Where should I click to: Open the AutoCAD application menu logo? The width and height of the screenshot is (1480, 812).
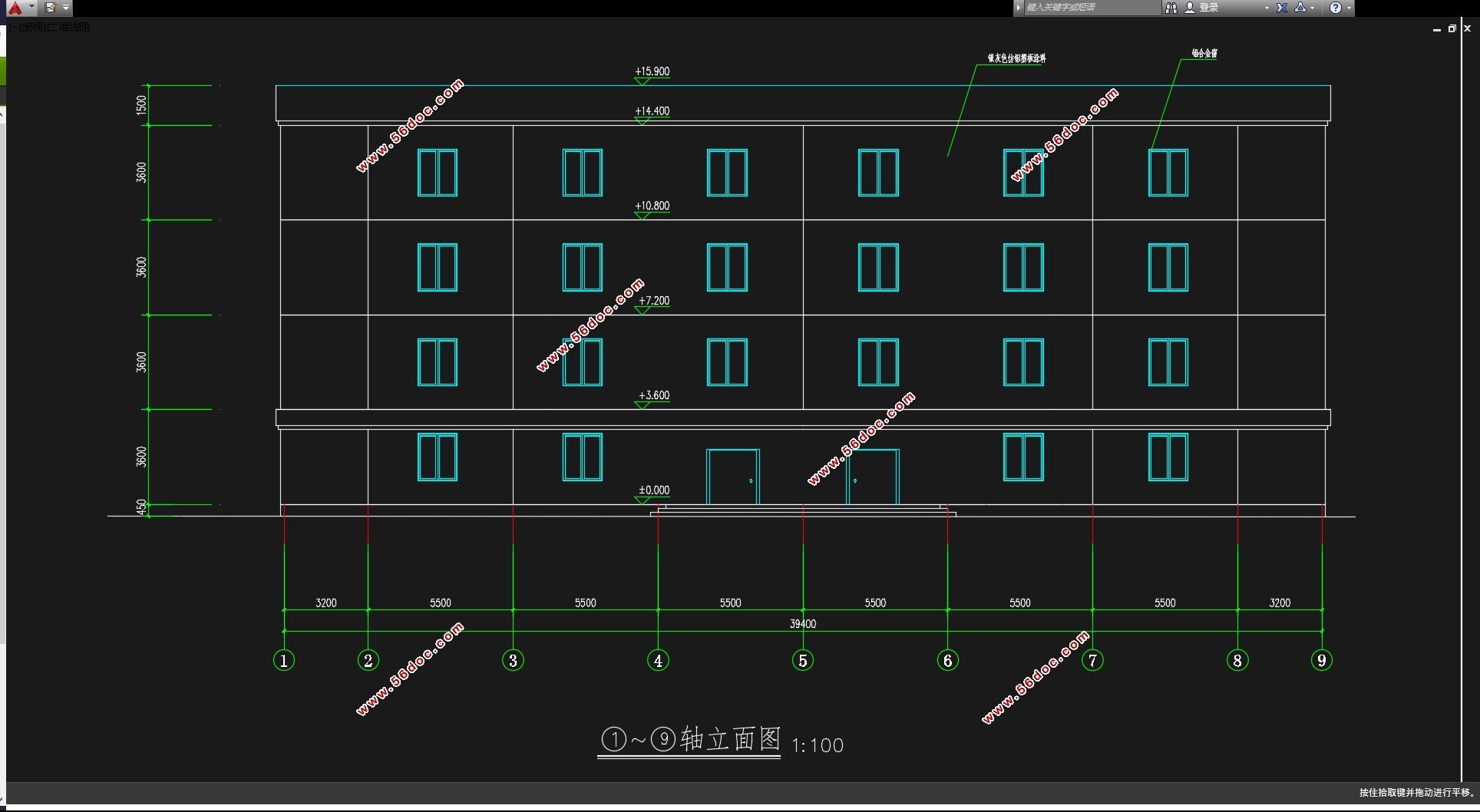coord(15,8)
